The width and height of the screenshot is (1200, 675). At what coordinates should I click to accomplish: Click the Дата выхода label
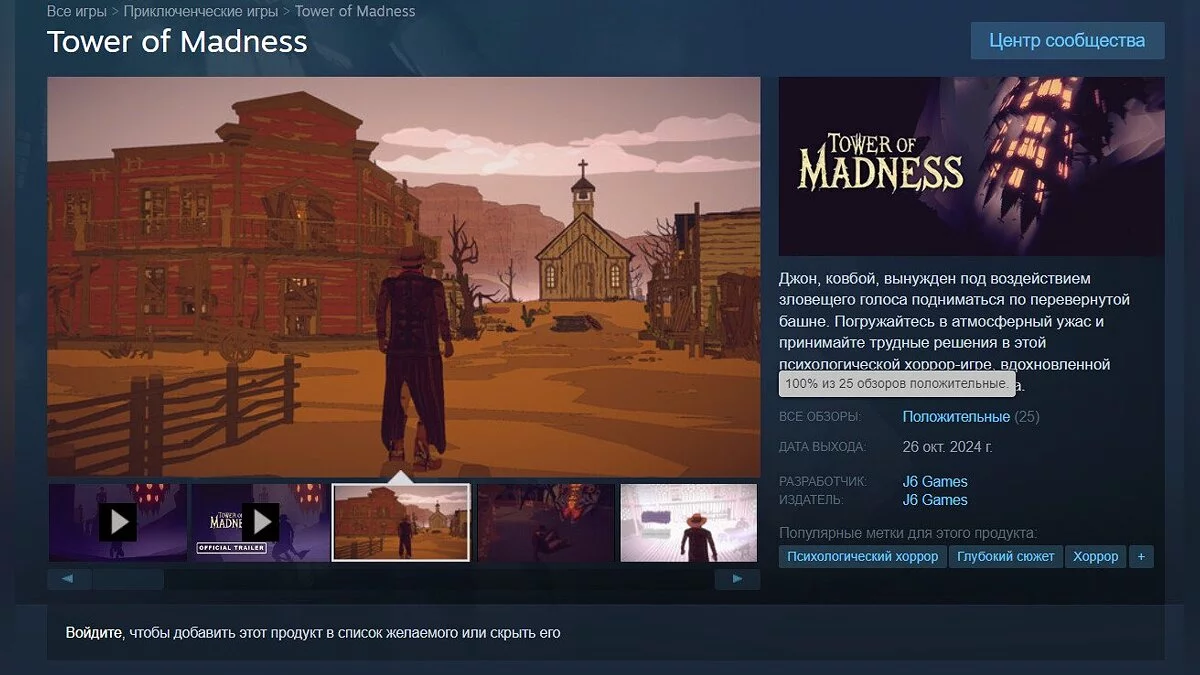[823, 447]
